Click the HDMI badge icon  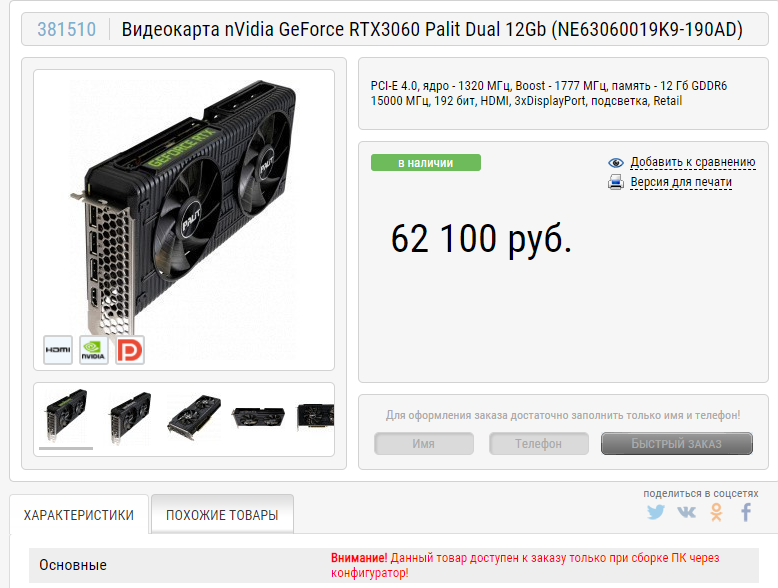pyautogui.click(x=58, y=350)
